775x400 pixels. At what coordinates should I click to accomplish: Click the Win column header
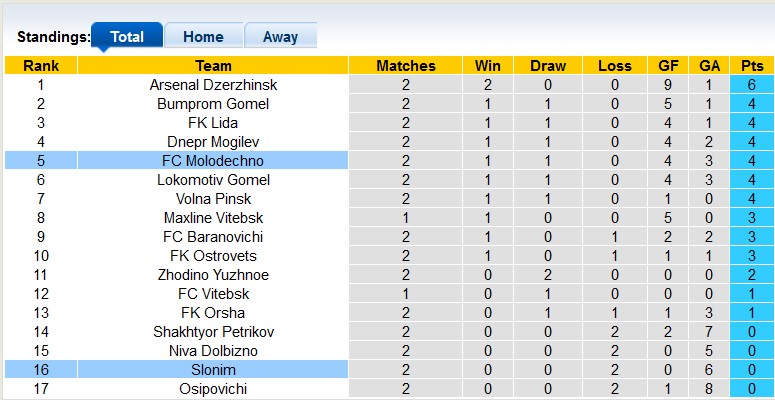pyautogui.click(x=488, y=66)
